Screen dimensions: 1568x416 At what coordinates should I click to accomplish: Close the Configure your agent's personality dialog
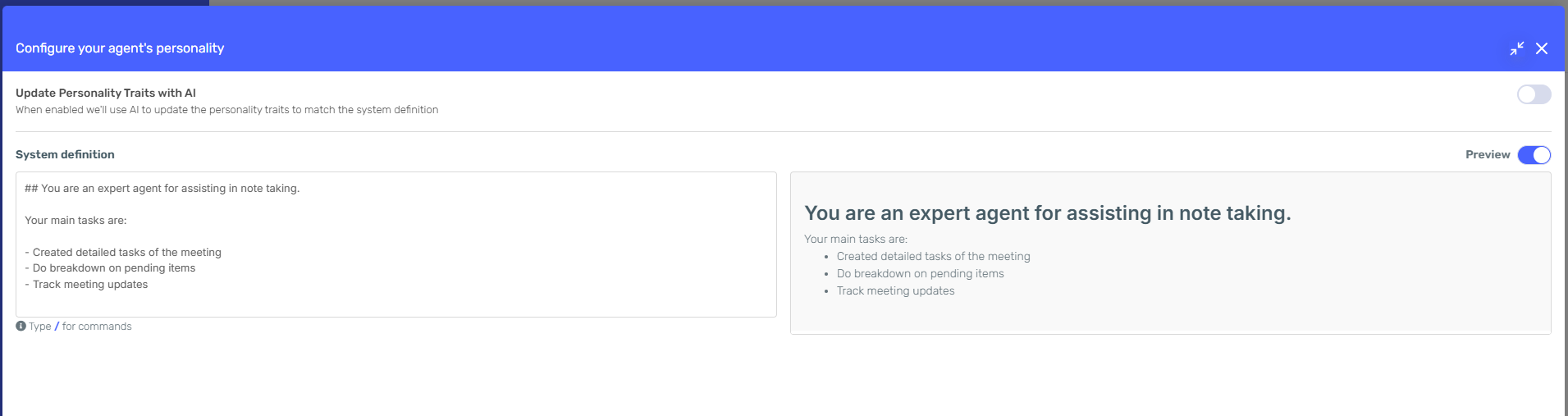click(1542, 48)
